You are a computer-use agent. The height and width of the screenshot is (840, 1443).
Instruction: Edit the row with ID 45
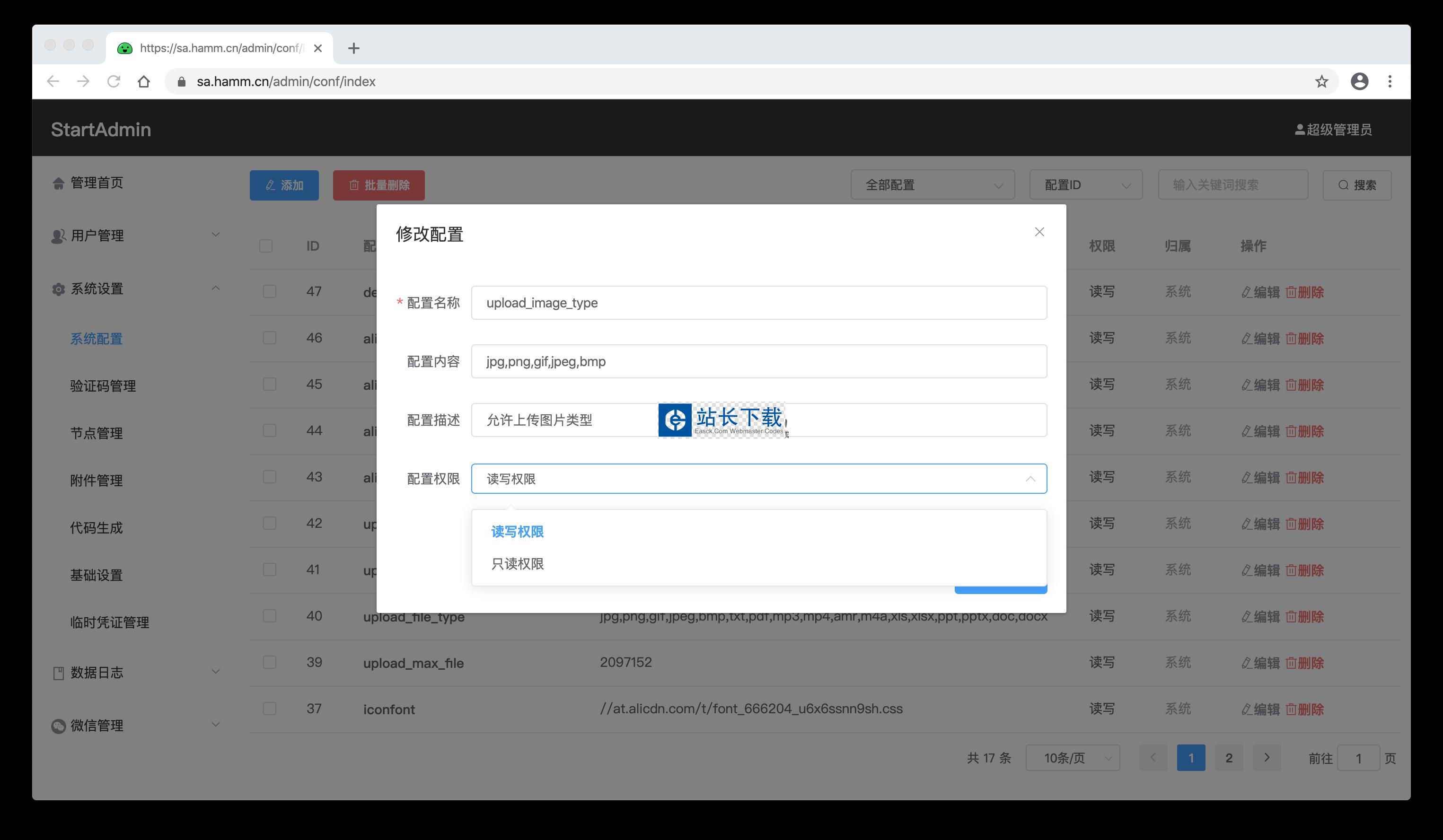tap(1260, 385)
